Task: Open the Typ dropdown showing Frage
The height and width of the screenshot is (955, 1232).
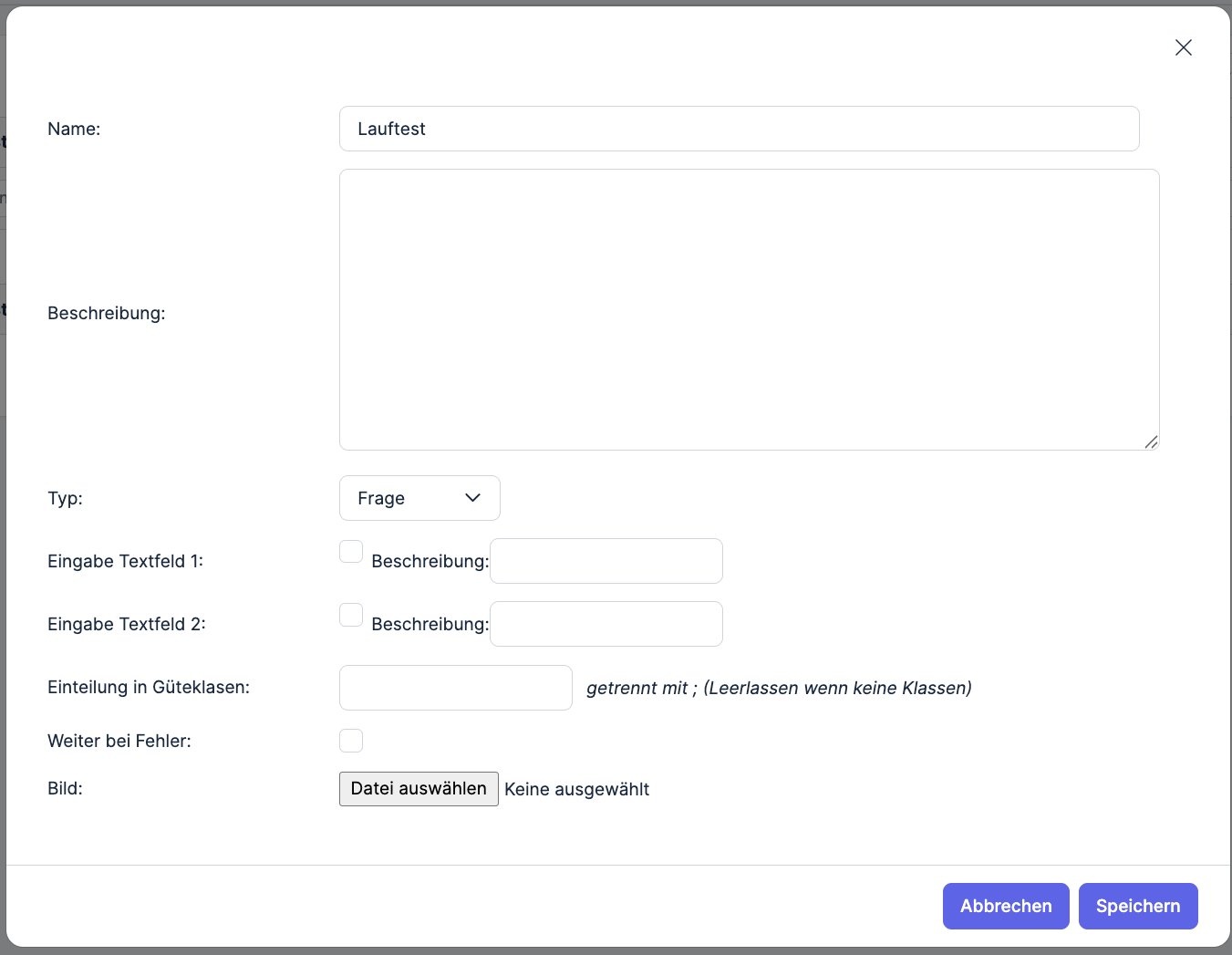Action: (x=419, y=498)
